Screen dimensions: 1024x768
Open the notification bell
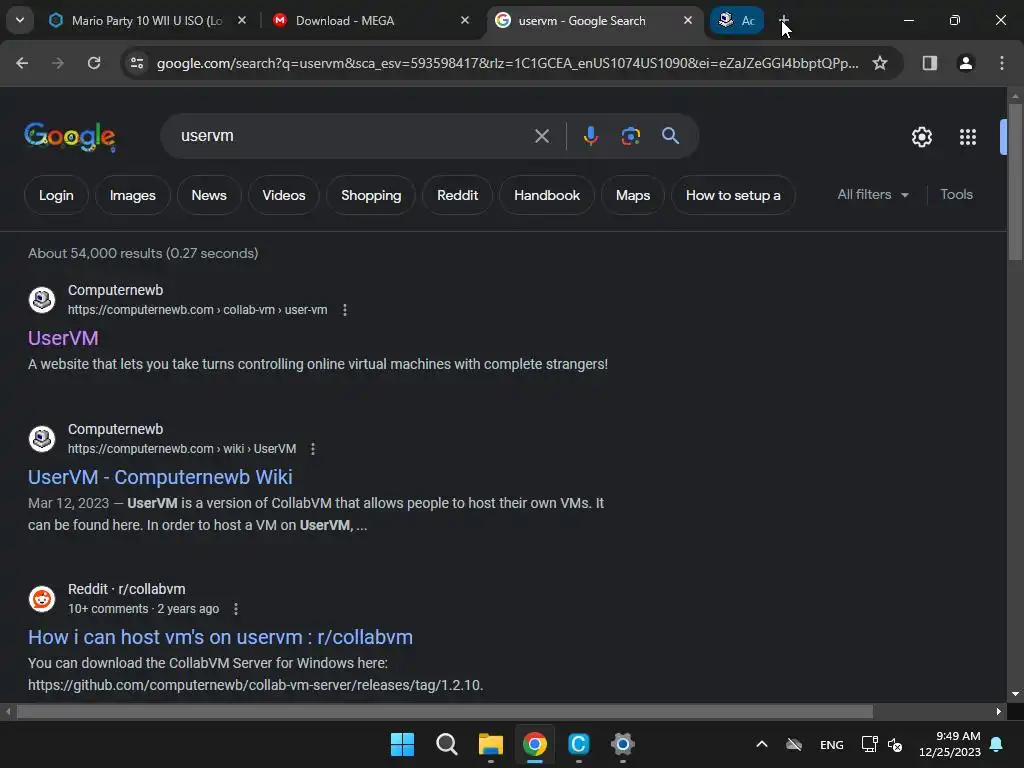pyautogui.click(x=997, y=744)
